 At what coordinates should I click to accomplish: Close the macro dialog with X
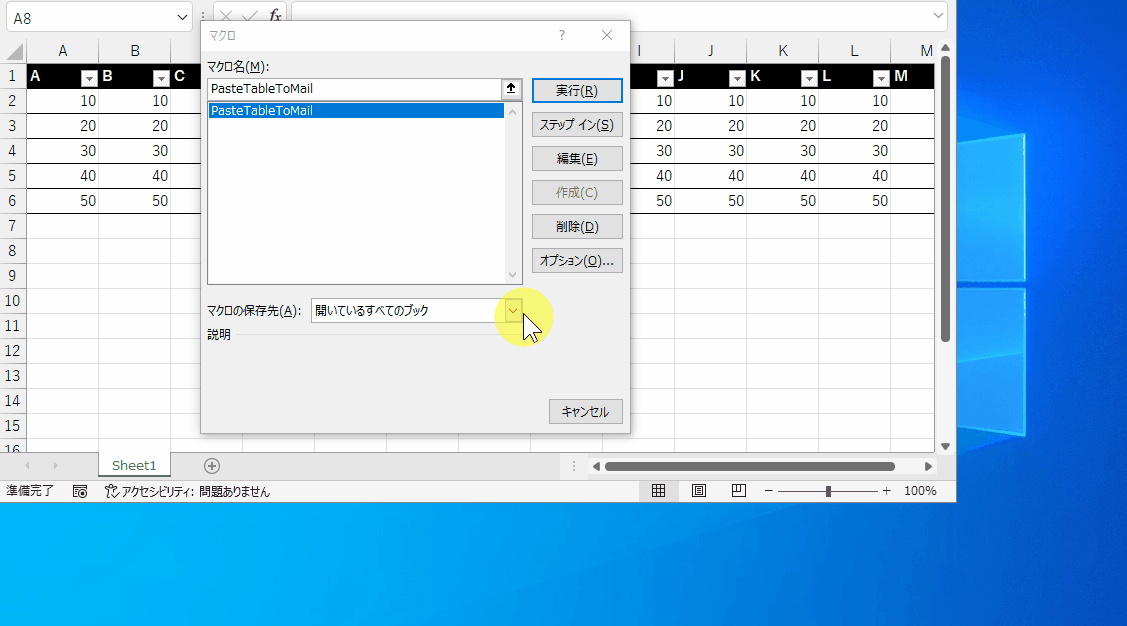607,35
